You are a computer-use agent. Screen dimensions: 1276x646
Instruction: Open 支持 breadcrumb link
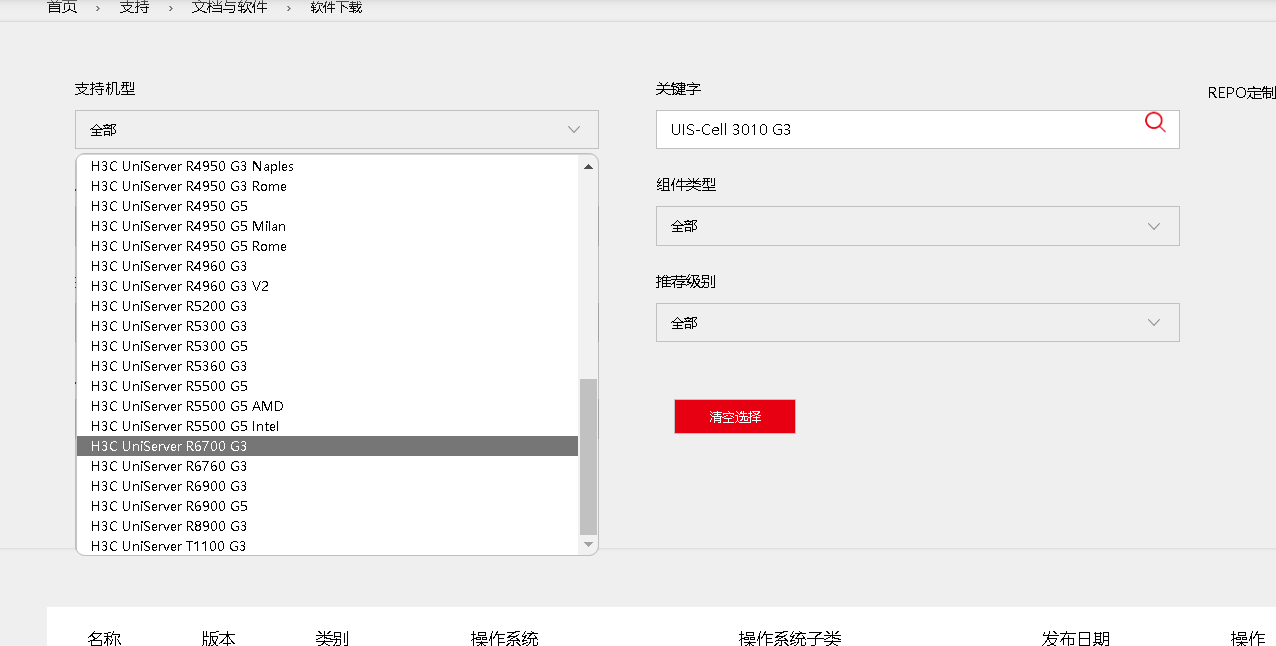134,7
